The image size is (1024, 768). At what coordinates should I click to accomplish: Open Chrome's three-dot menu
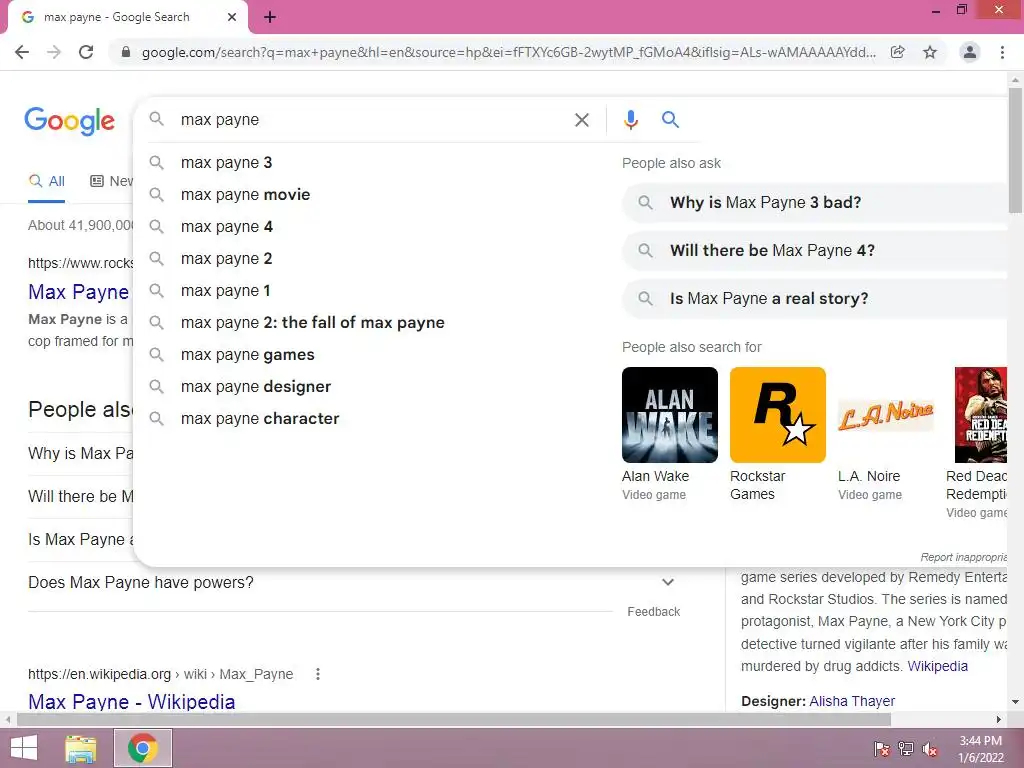tap(1002, 52)
